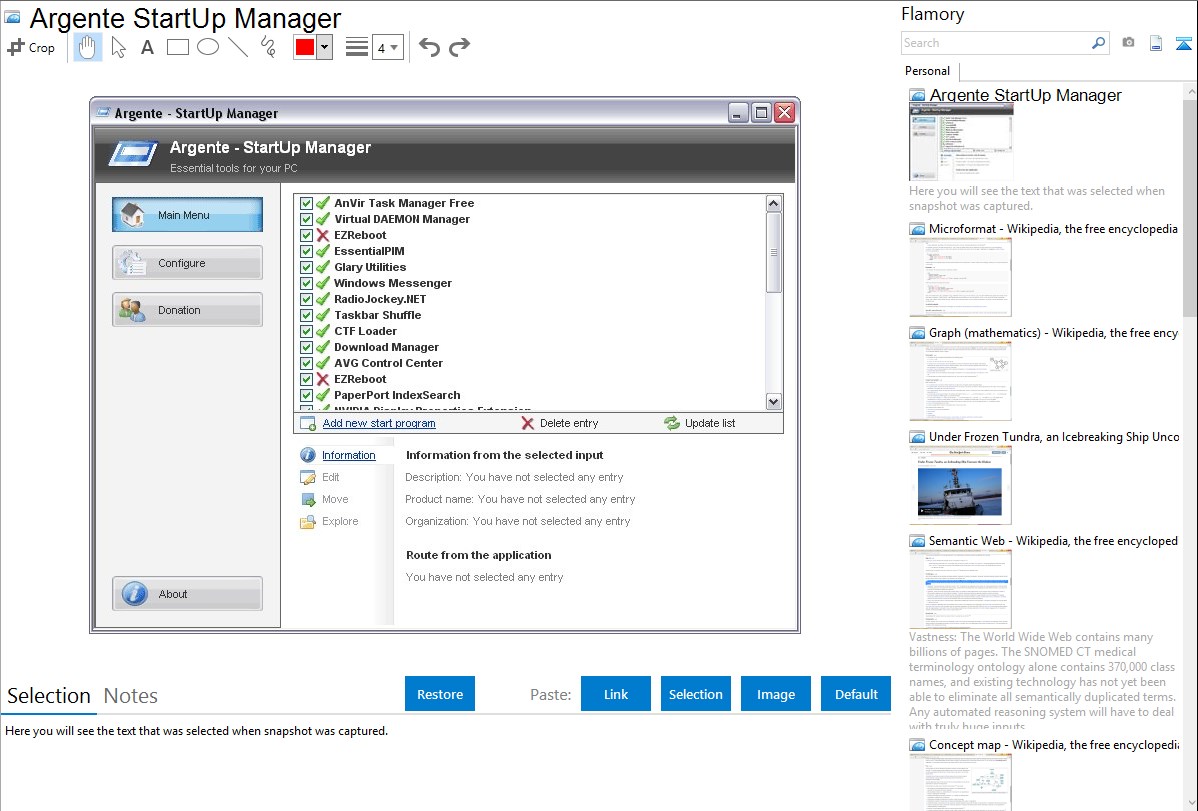Click the information icon in details panel
The height and width of the screenshot is (811, 1198).
308,455
